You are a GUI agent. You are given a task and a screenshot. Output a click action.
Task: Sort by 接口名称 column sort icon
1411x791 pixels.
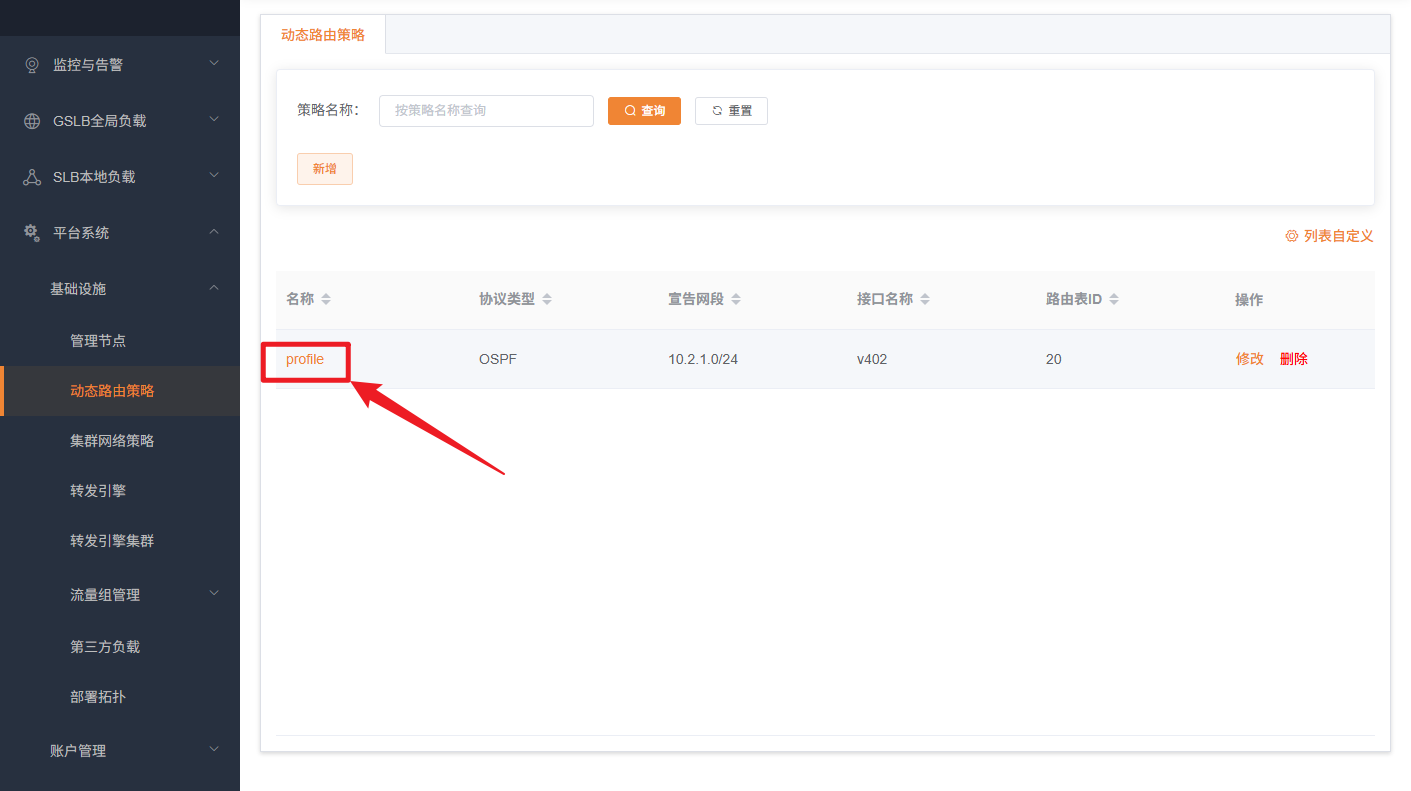[x=925, y=300]
